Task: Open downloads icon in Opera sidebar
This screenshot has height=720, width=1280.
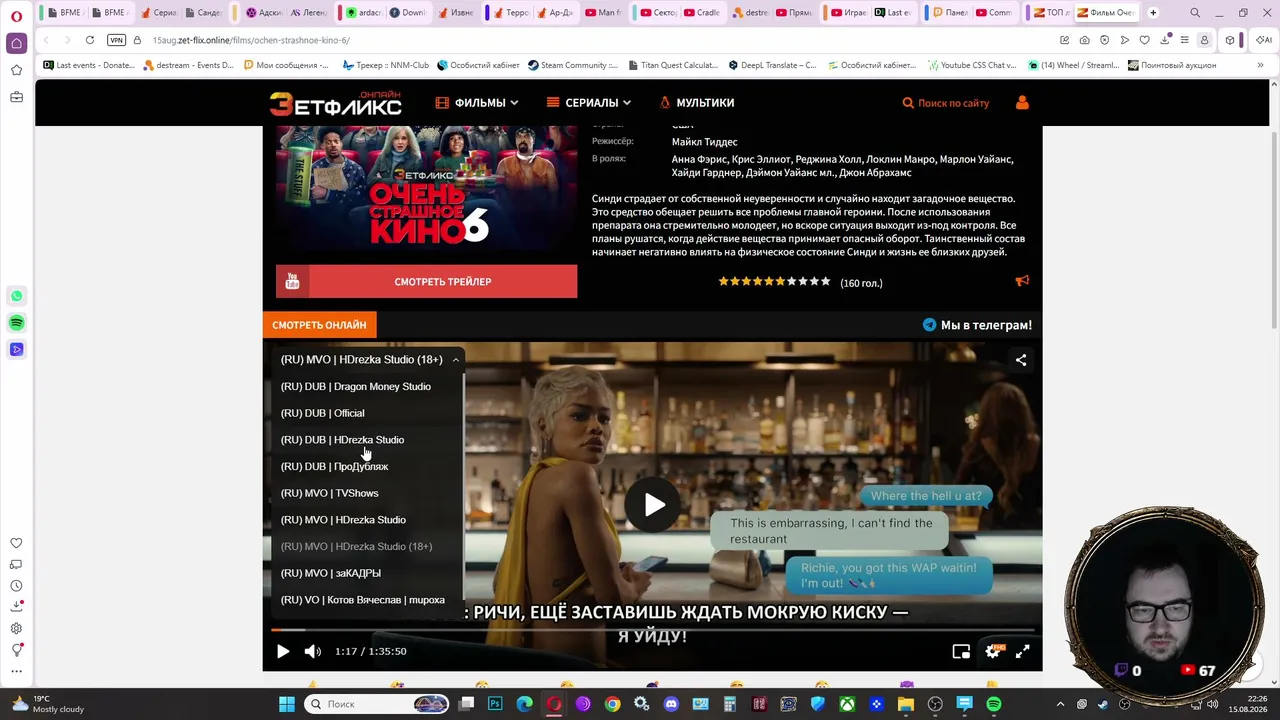Action: click(x=17, y=607)
